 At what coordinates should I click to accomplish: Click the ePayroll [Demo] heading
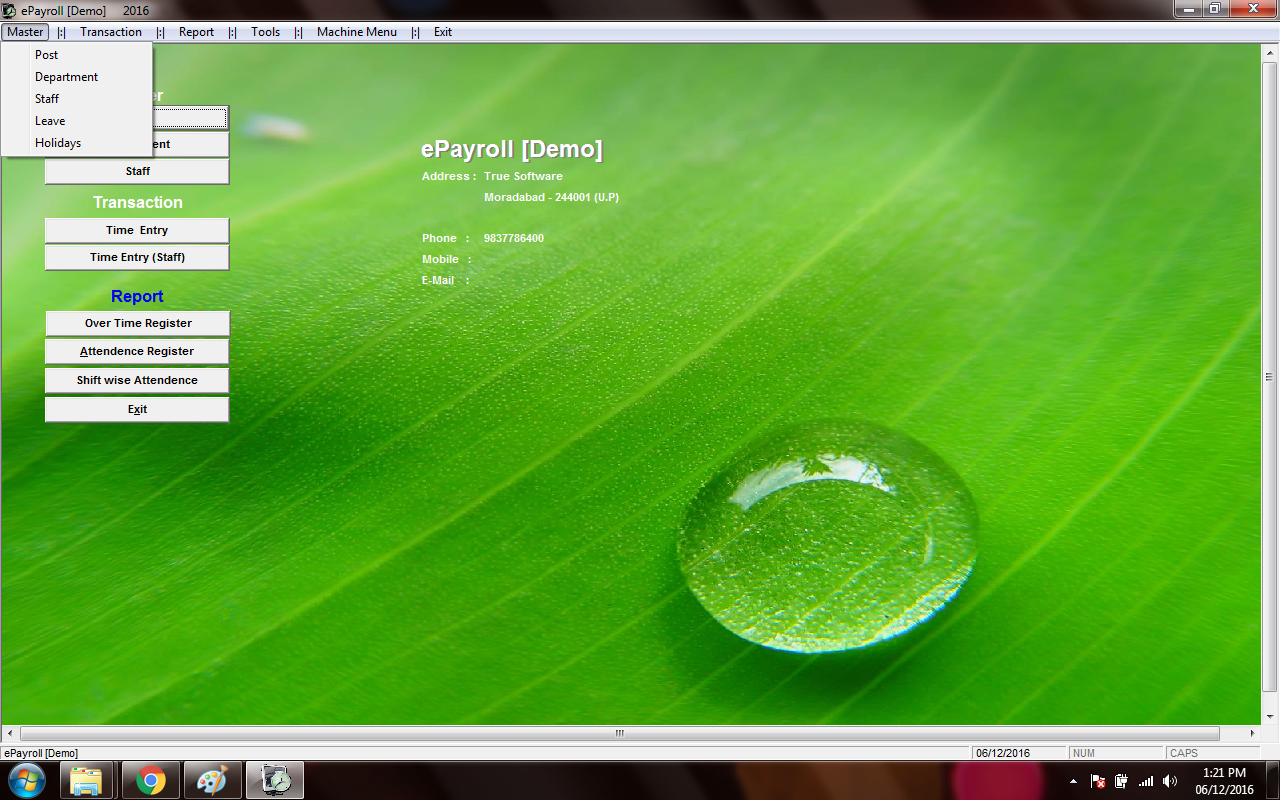point(512,149)
